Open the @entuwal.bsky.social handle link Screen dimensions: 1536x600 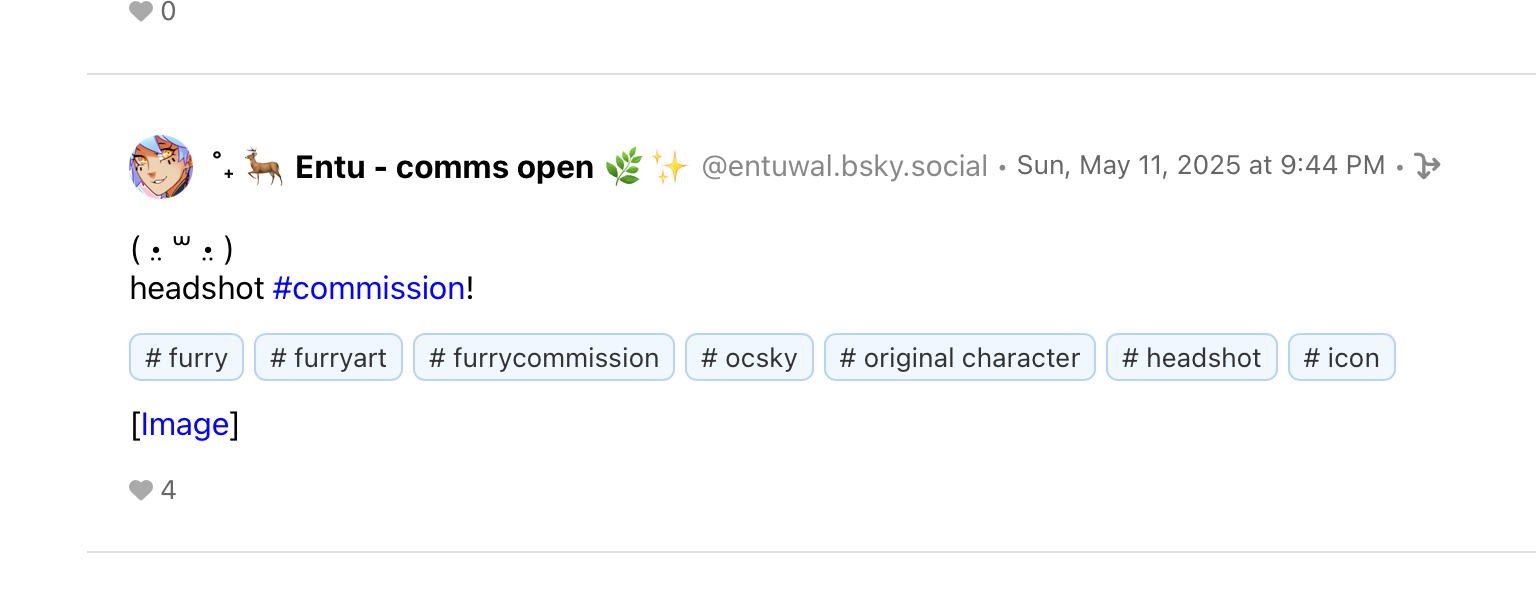[844, 167]
